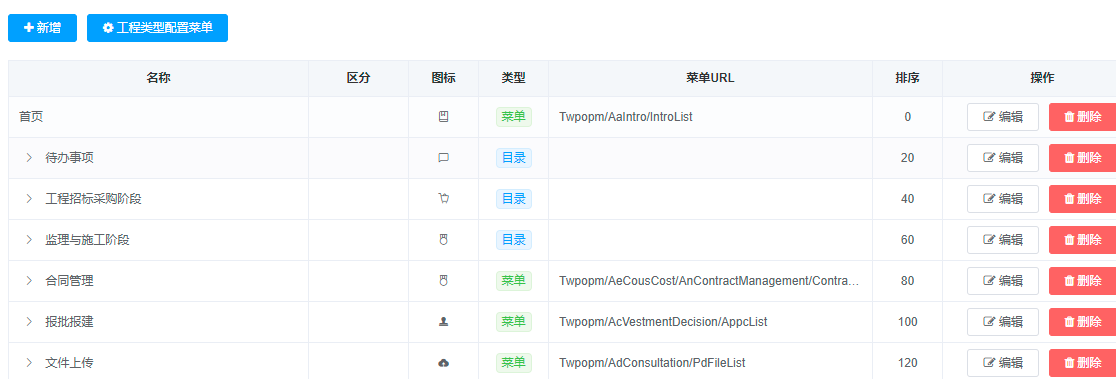Image resolution: width=1116 pixels, height=379 pixels.
Task: Edit the 报批报建 entry
Action: click(1003, 322)
